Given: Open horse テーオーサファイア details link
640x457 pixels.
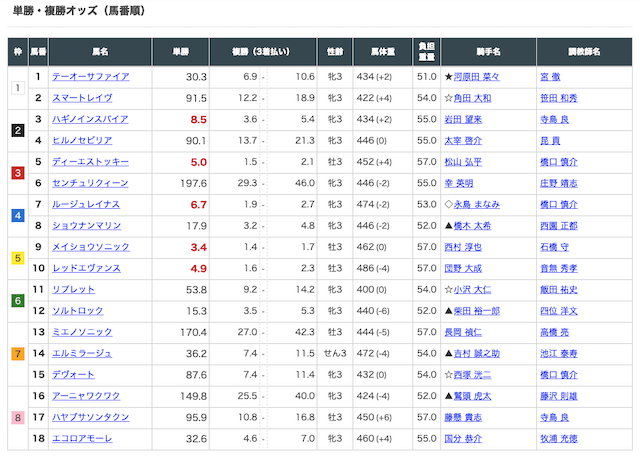Looking at the screenshot, I should (92, 76).
